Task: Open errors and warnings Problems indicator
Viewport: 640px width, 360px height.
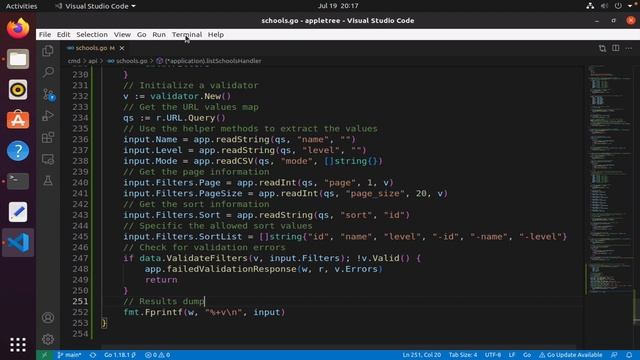Action: (157, 355)
